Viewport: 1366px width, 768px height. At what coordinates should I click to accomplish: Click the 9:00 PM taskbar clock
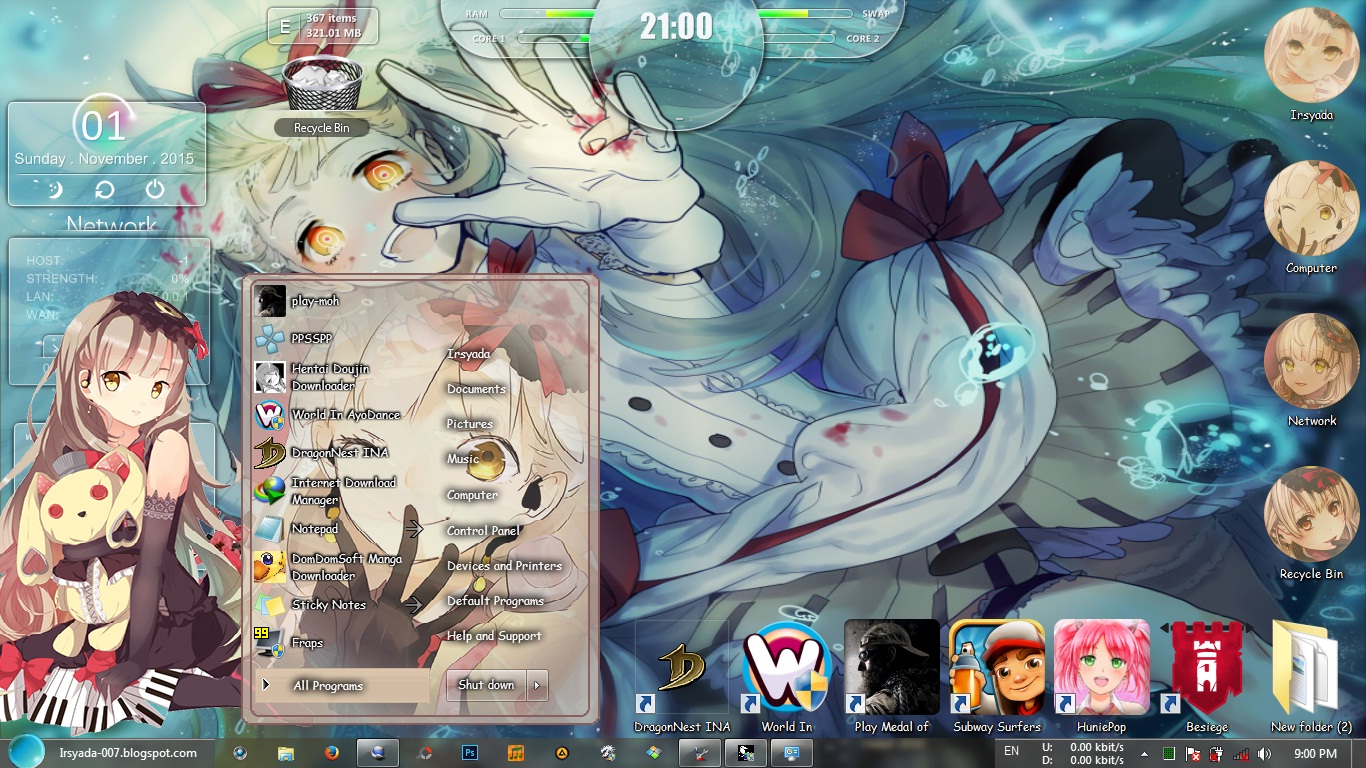tap(1314, 753)
